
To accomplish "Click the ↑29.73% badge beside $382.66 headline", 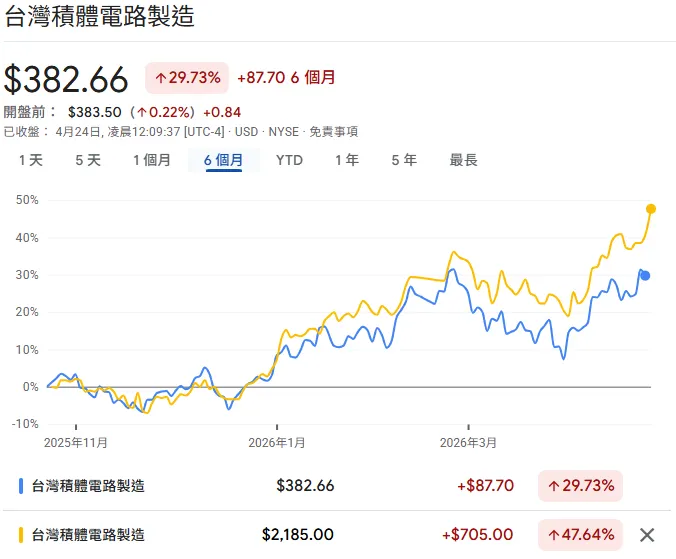I will tap(187, 78).
